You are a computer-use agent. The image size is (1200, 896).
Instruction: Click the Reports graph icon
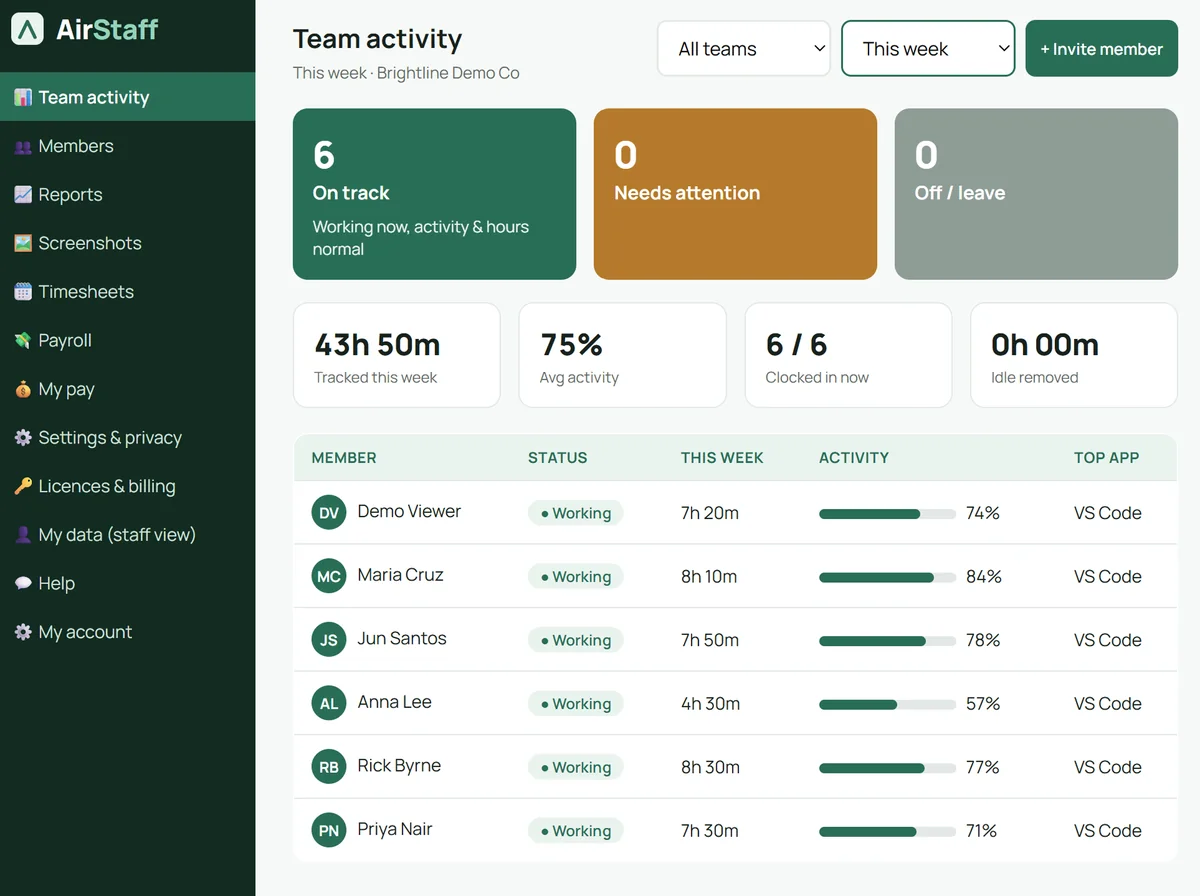point(23,195)
